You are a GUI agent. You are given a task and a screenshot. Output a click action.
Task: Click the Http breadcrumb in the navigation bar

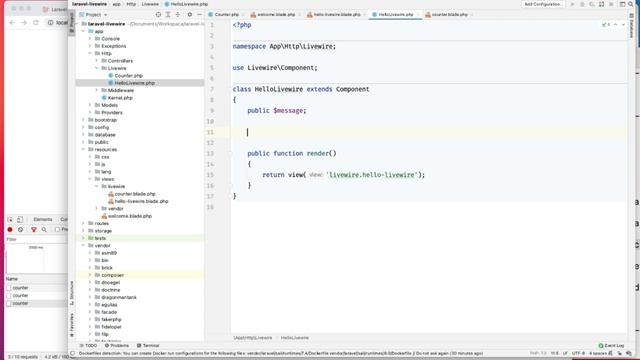click(x=131, y=4)
